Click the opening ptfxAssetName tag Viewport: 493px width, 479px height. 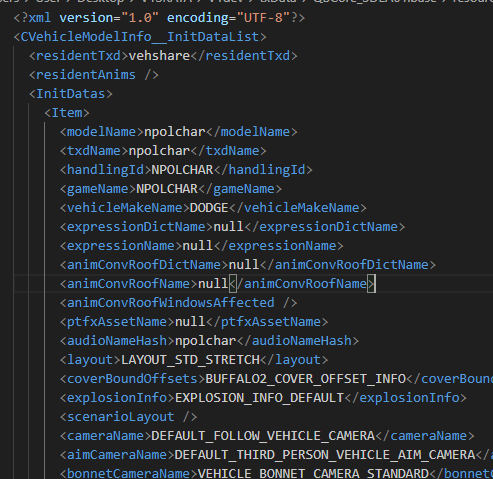[117, 322]
